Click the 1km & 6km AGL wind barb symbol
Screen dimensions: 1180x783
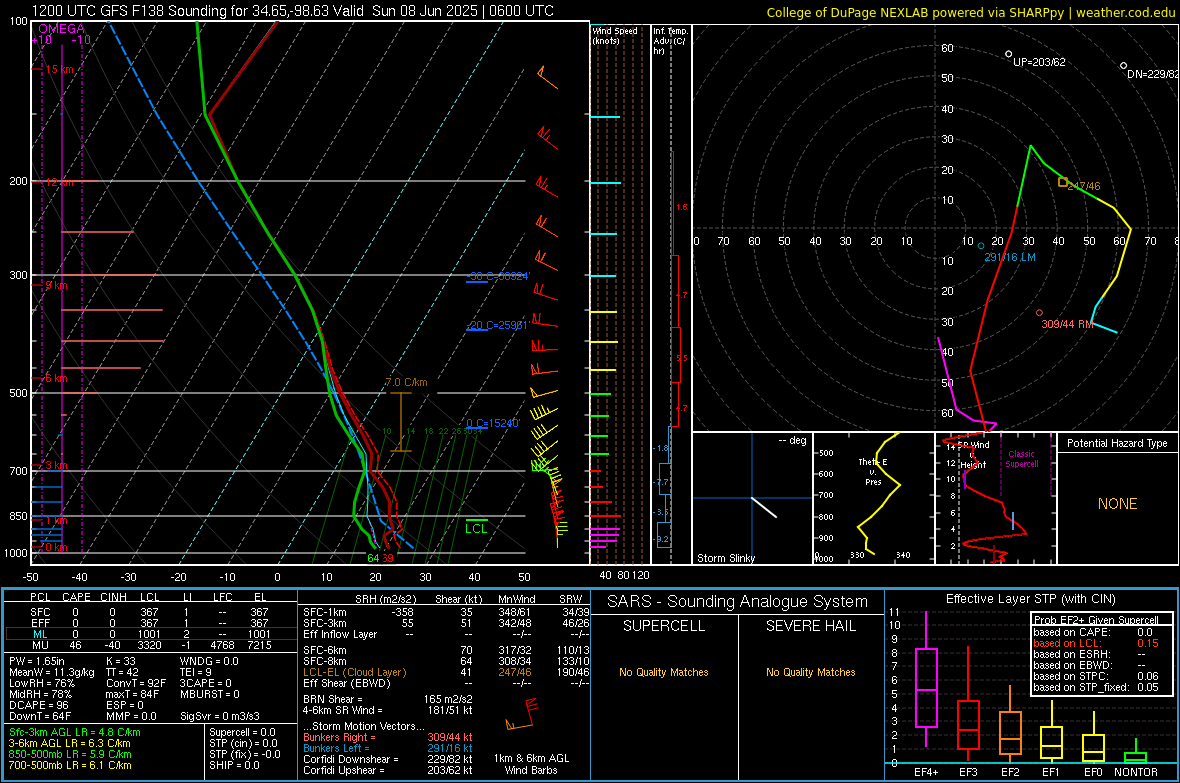[x=522, y=715]
